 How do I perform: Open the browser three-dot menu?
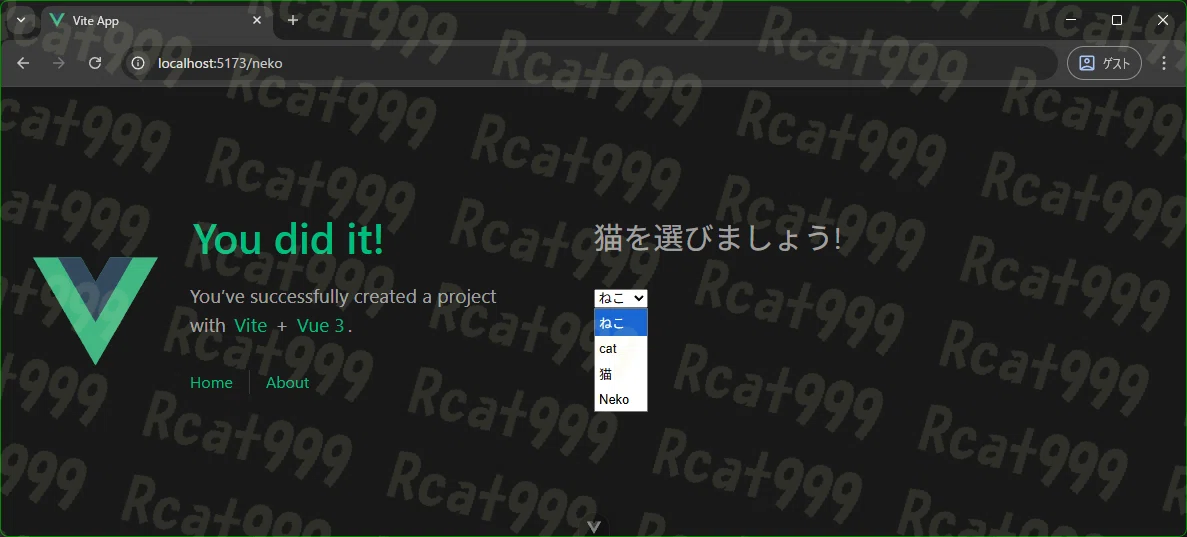click(1164, 63)
